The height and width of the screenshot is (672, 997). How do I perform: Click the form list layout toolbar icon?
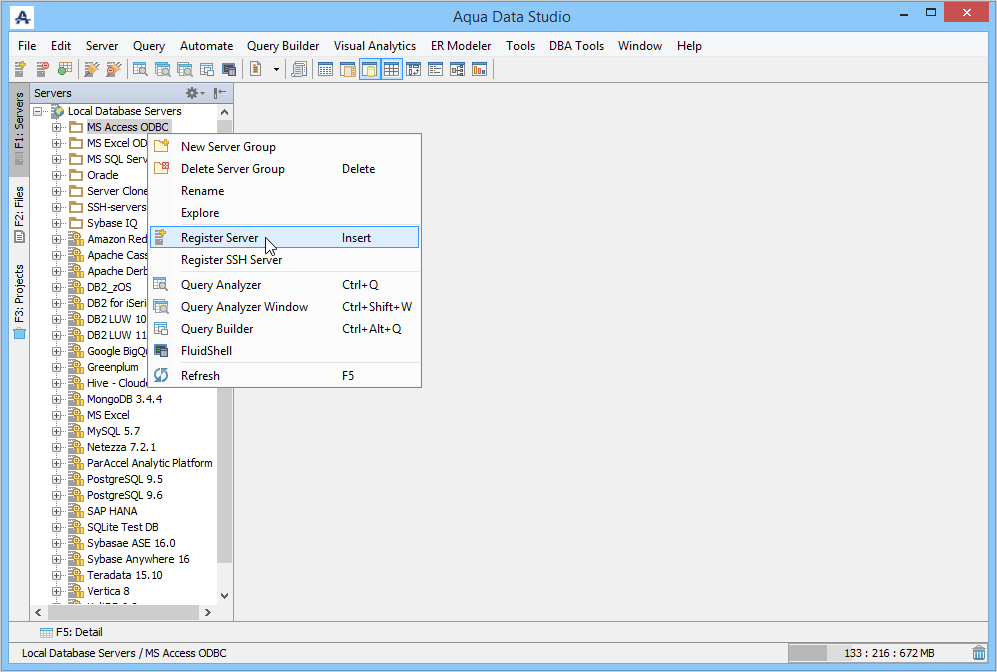436,69
